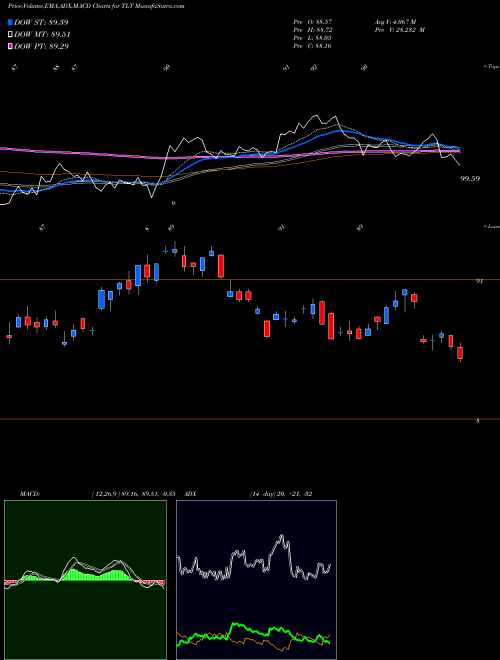Click the magenta DOW PT legend swatch
Image resolution: width=500 pixels, height=660 pixels.
tap(10, 46)
